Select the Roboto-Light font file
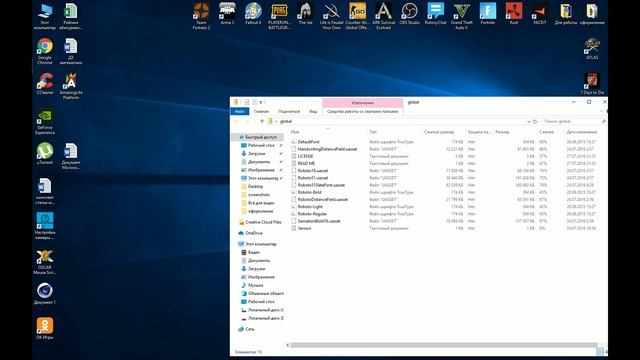Viewport: 640px width, 360px height. [x=310, y=207]
